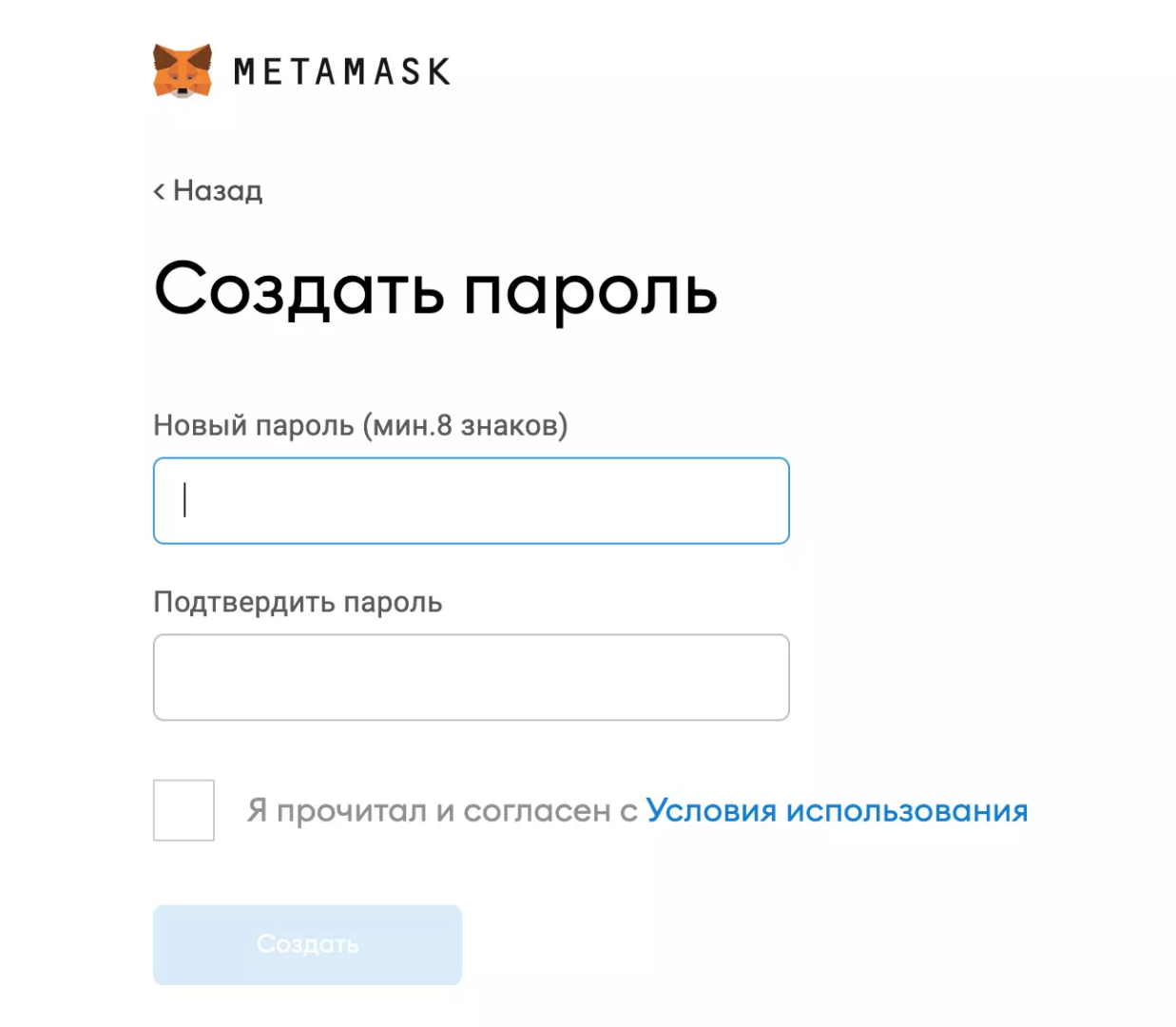The width and height of the screenshot is (1176, 1027).
Task: Click the Новый пароль field label
Action: click(360, 425)
